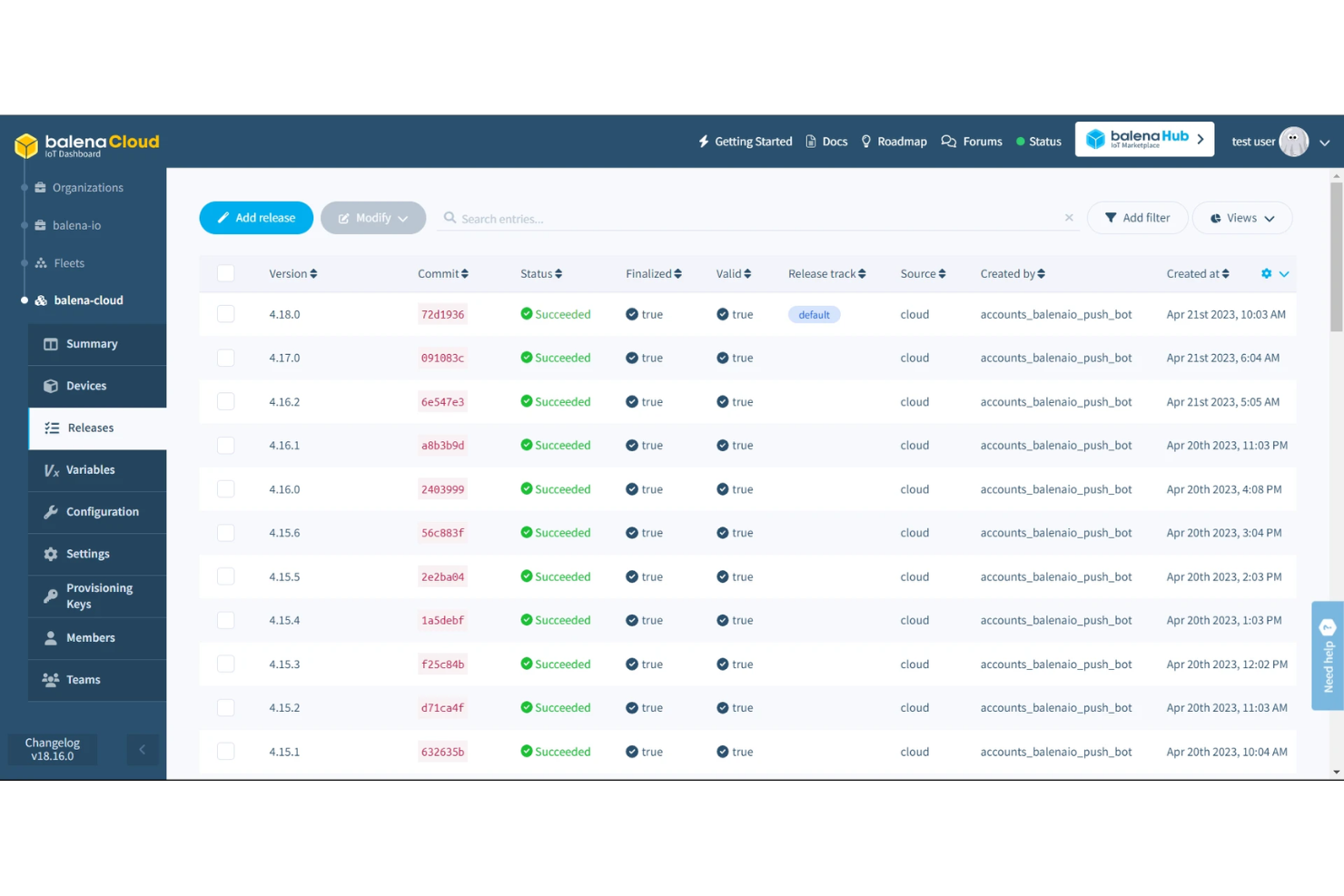Click the Releases list icon
This screenshot has height=896, width=1344.
click(x=53, y=428)
